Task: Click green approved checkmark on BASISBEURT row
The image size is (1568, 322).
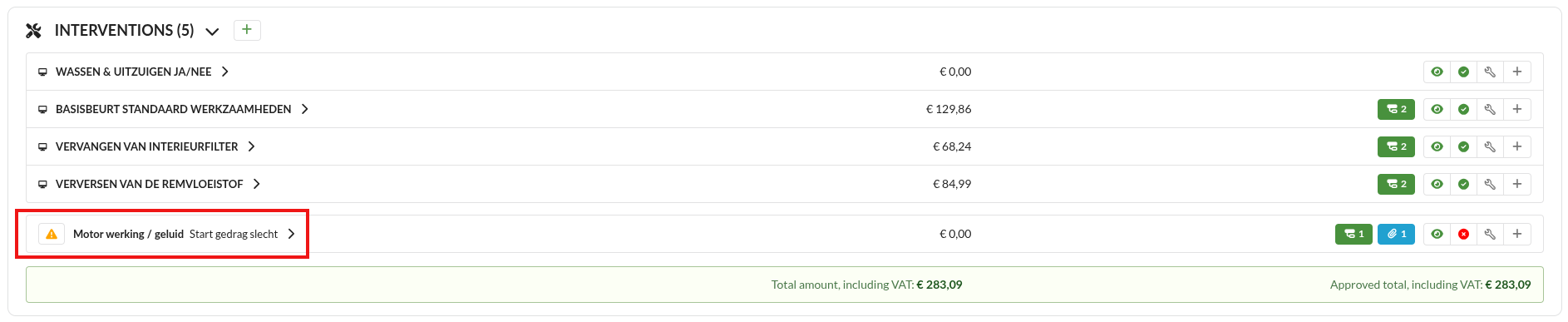Action: (x=1463, y=109)
